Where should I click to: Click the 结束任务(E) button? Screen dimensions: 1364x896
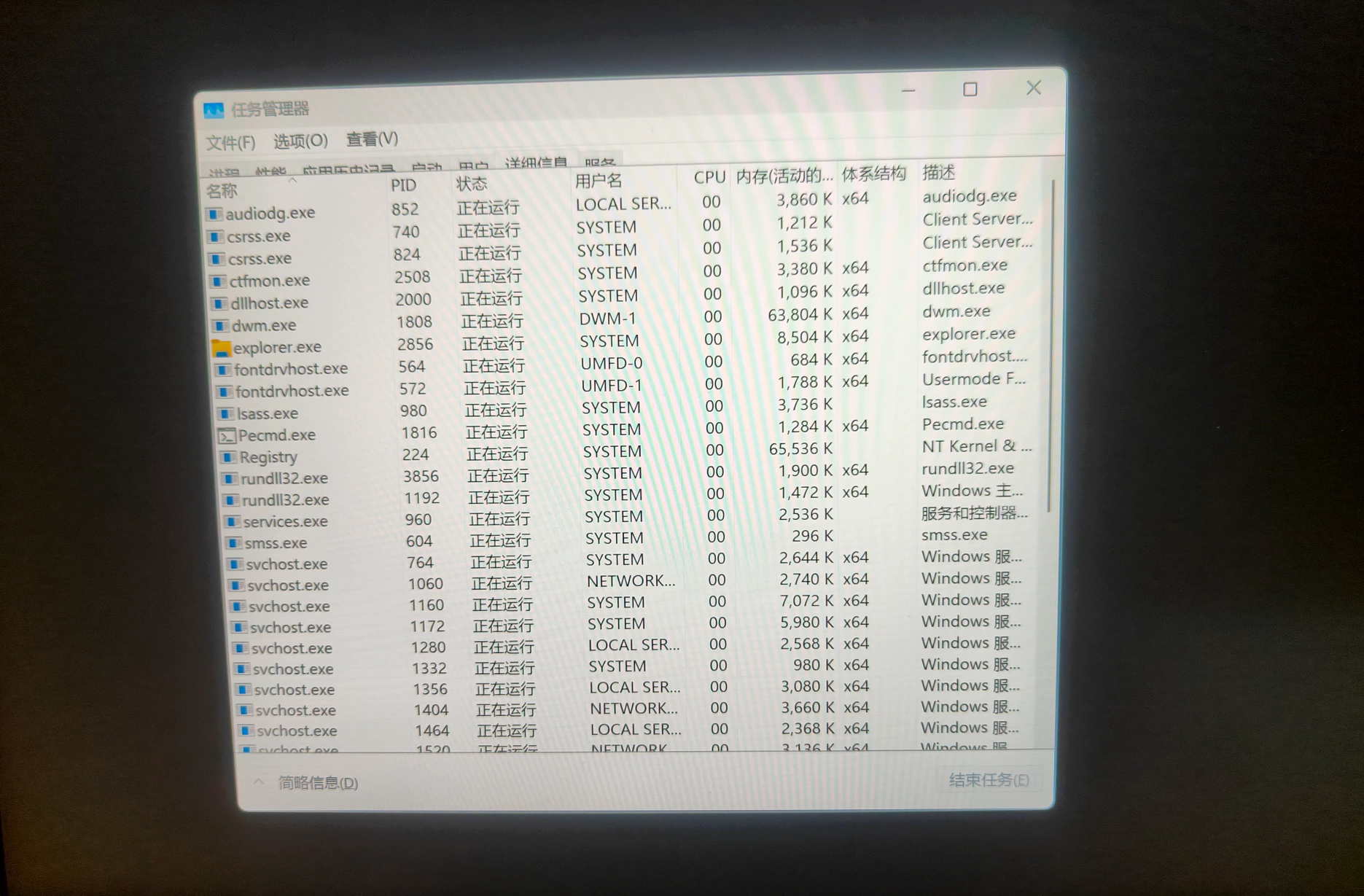point(989,780)
